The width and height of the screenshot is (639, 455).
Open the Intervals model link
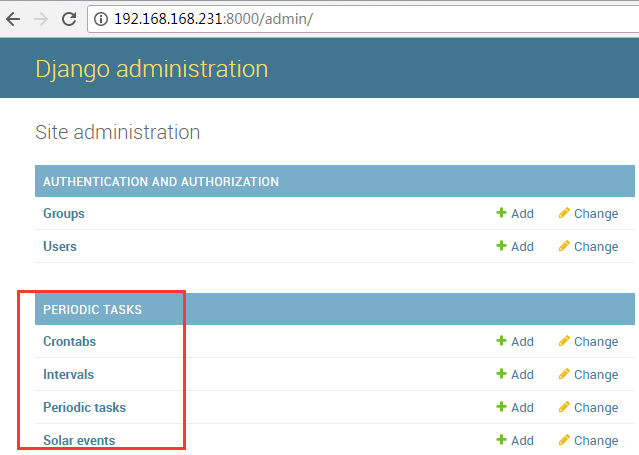[x=68, y=375]
